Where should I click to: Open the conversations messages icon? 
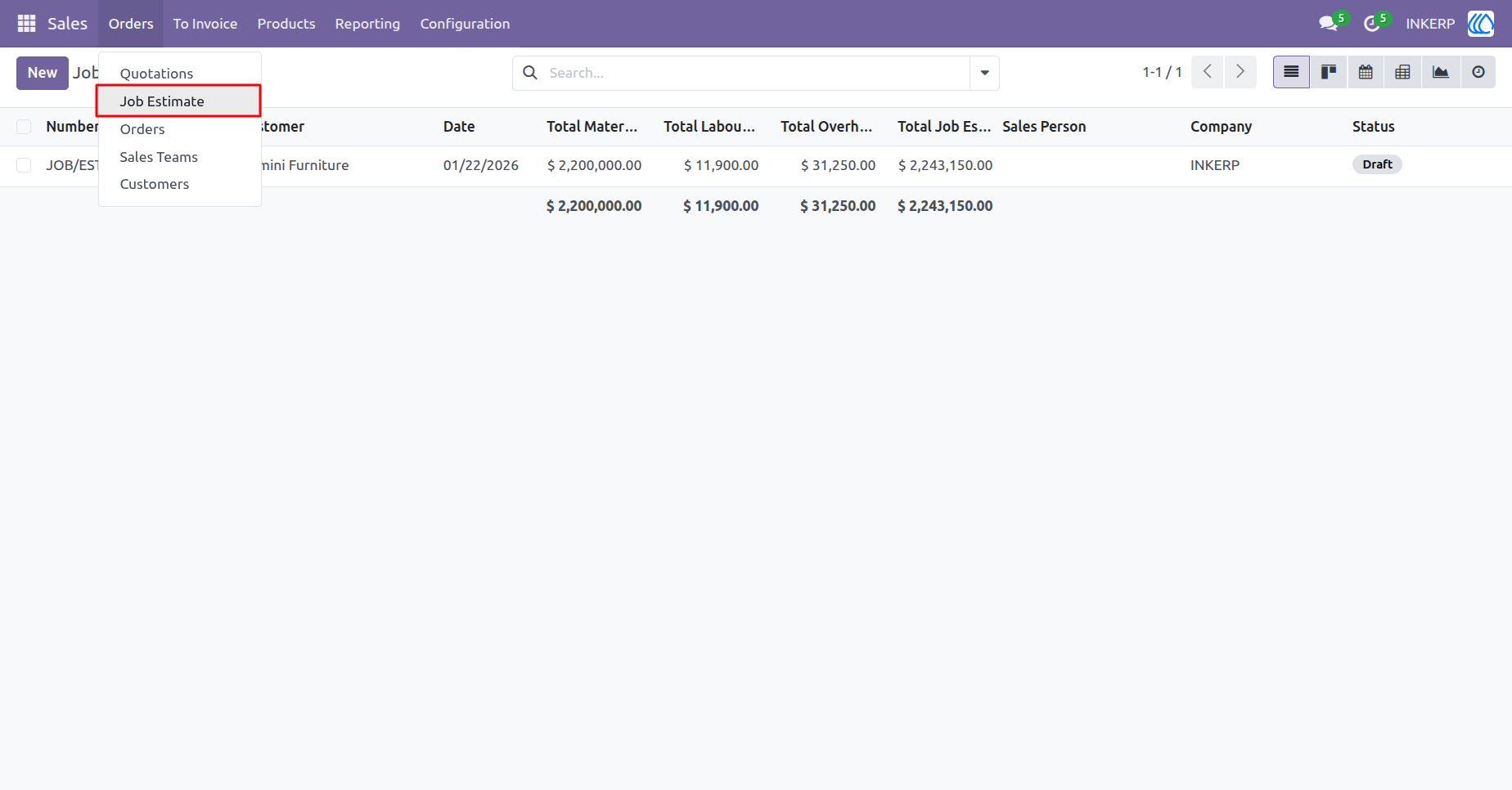[x=1329, y=24]
